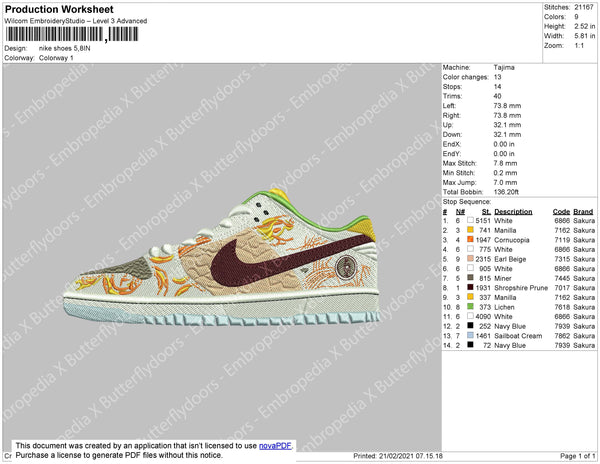Select the Cornucopia description text
Viewport: 600px width, 464px height.
pos(512,240)
